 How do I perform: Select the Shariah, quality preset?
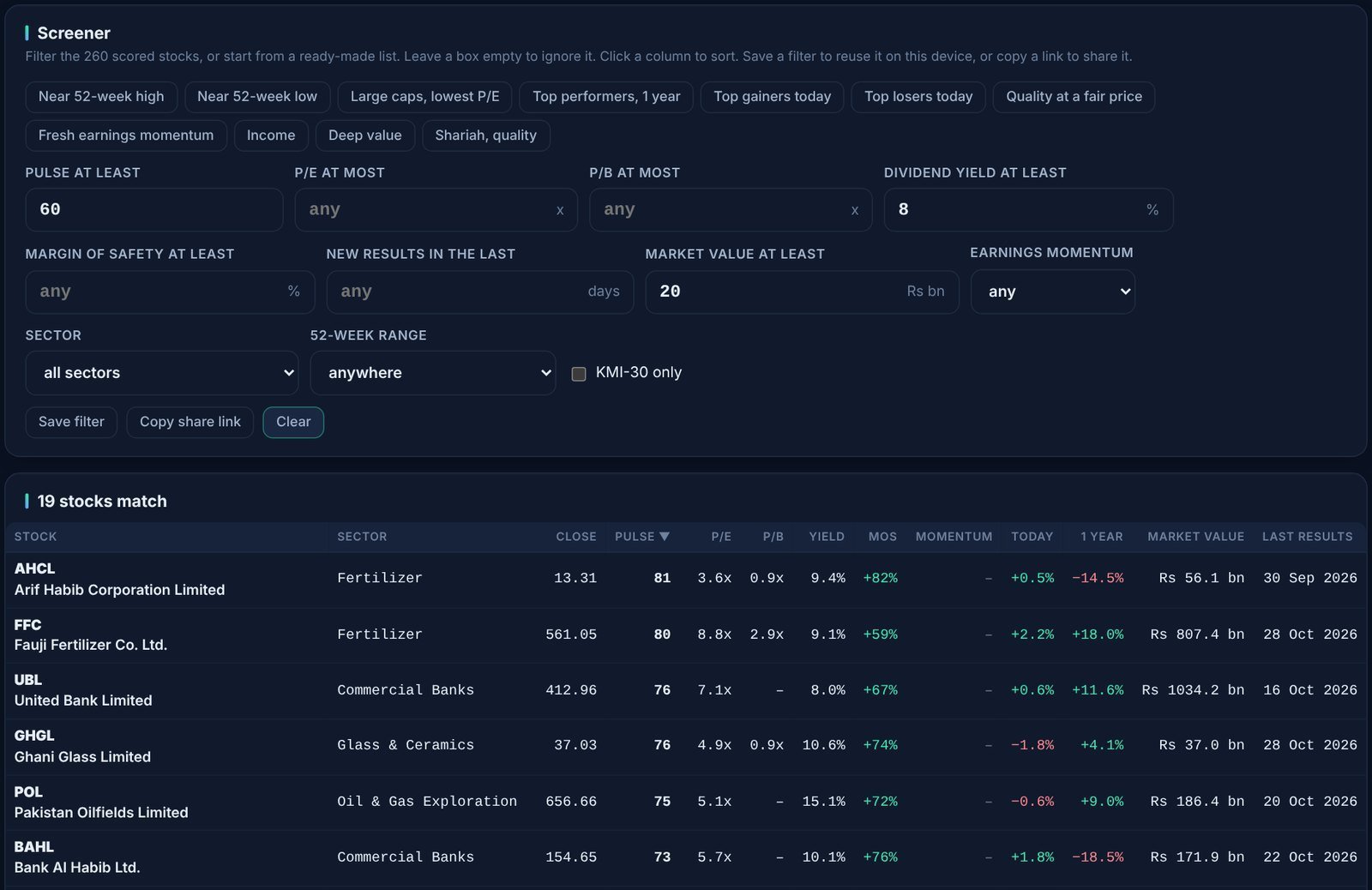coord(486,135)
